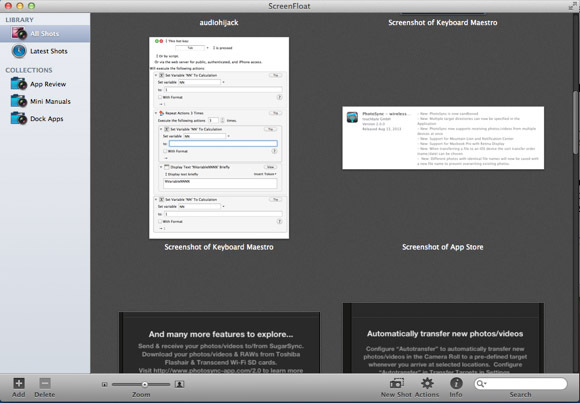The width and height of the screenshot is (580, 403).
Task: Click the Mini Manuals folder icon
Action: click(x=19, y=101)
